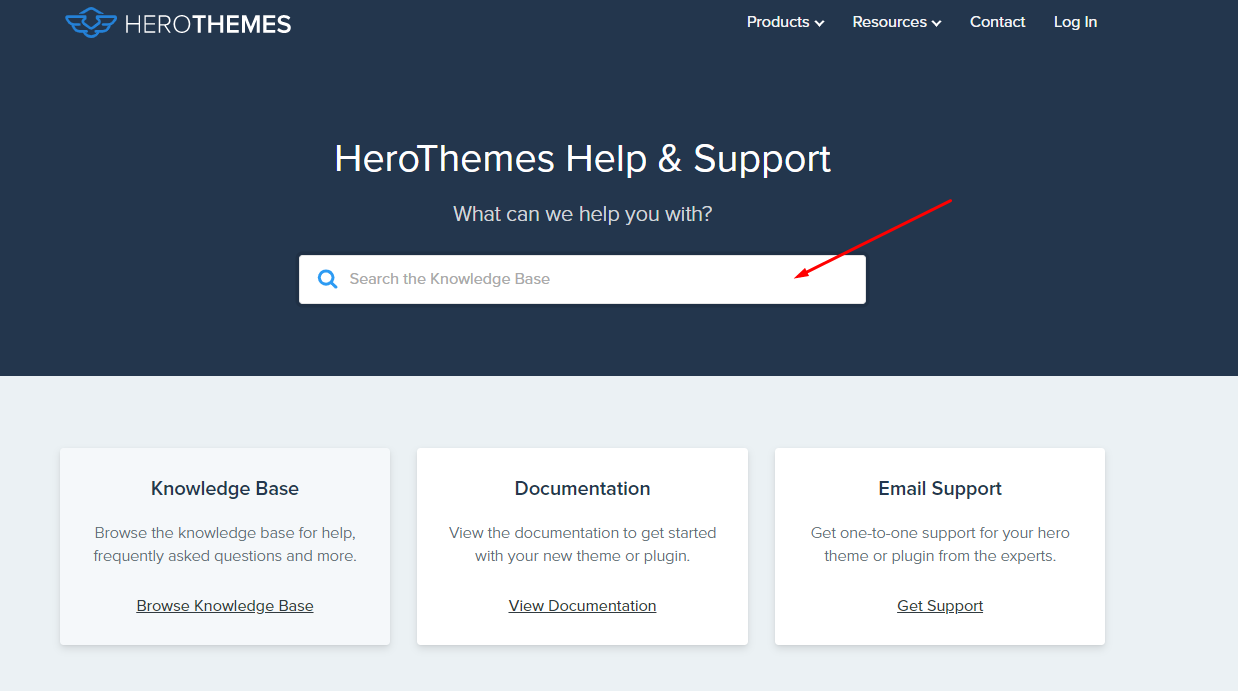Click the Email Support heading text
1238x691 pixels.
[x=939, y=488]
